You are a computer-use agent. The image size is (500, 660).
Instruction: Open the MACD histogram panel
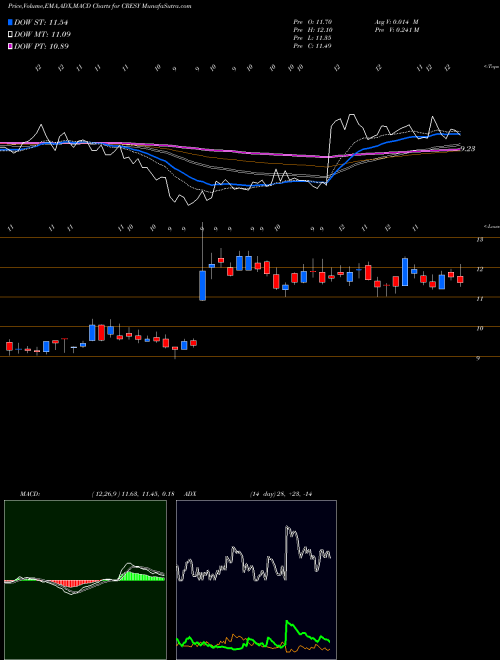pyautogui.click(x=85, y=580)
